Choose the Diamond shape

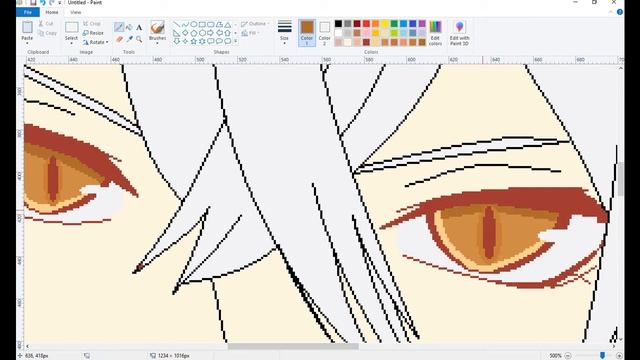pyautogui.click(x=185, y=33)
